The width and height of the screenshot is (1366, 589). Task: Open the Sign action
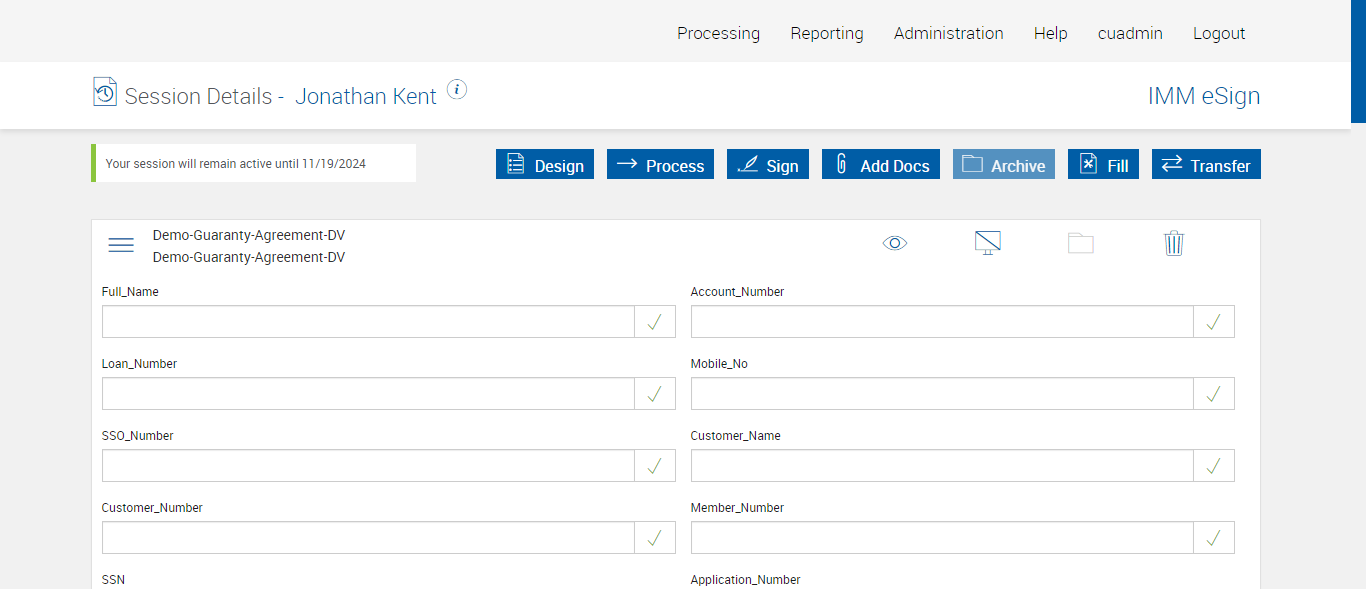(x=768, y=165)
